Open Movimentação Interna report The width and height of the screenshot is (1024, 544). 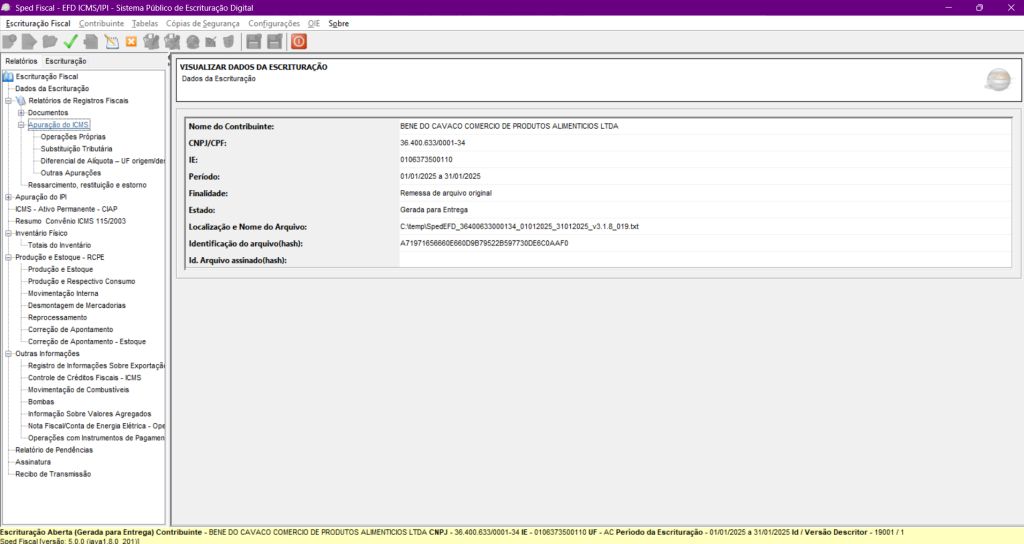(x=63, y=294)
